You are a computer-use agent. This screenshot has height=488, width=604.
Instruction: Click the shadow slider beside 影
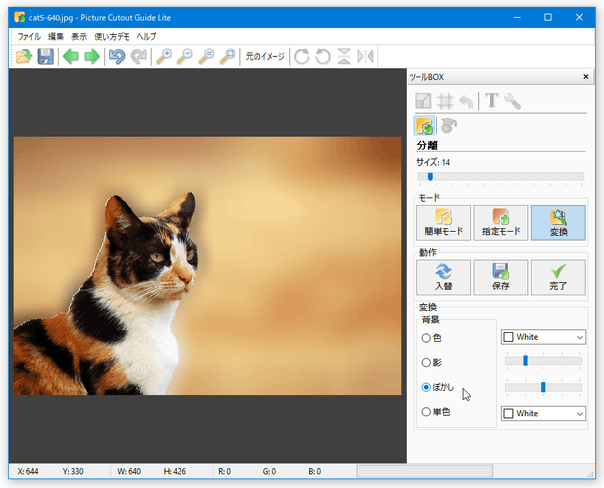tap(543, 361)
